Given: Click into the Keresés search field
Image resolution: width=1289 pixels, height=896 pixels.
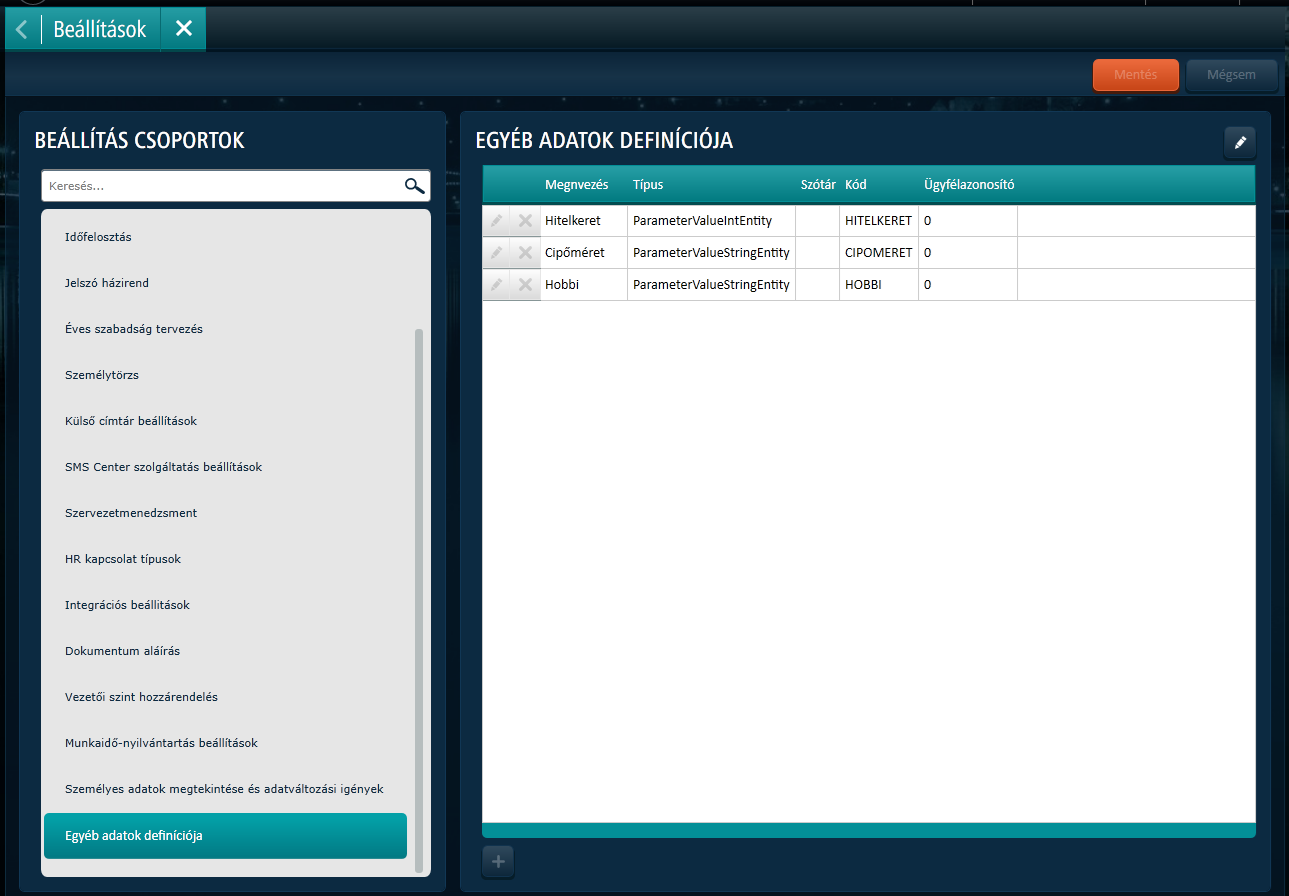Looking at the screenshot, I should coord(220,186).
